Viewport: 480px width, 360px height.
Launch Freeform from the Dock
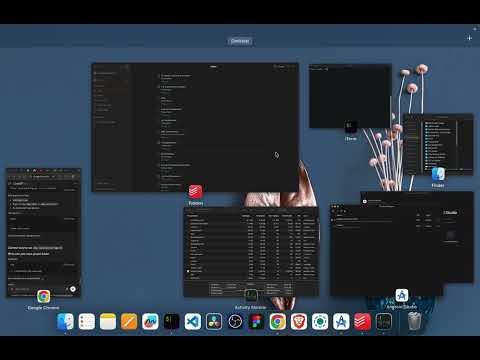(150, 322)
